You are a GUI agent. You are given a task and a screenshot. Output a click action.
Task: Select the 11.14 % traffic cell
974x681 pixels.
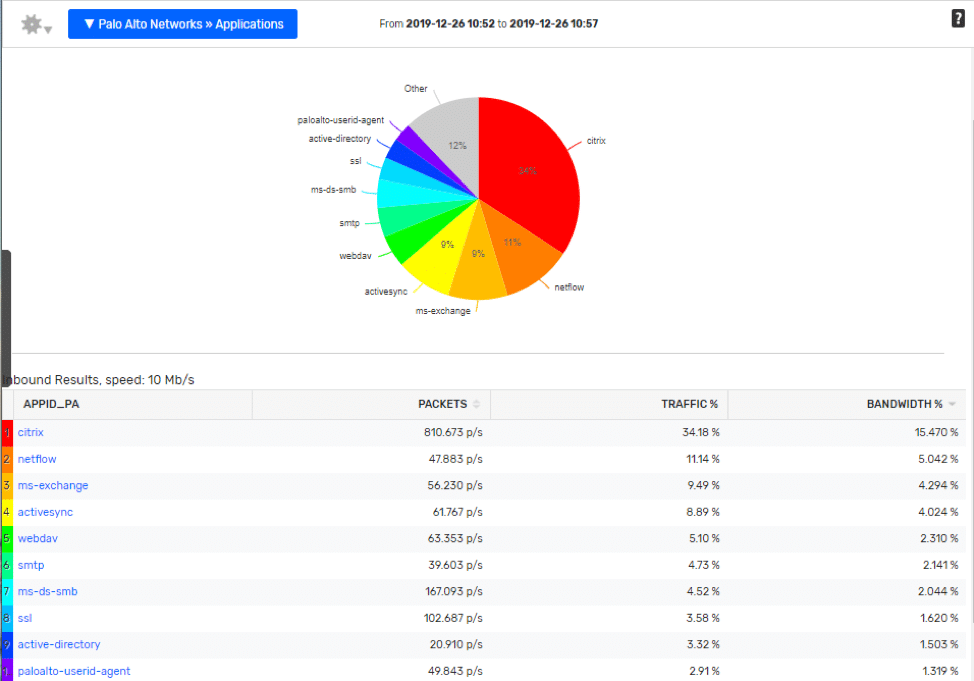coord(703,459)
